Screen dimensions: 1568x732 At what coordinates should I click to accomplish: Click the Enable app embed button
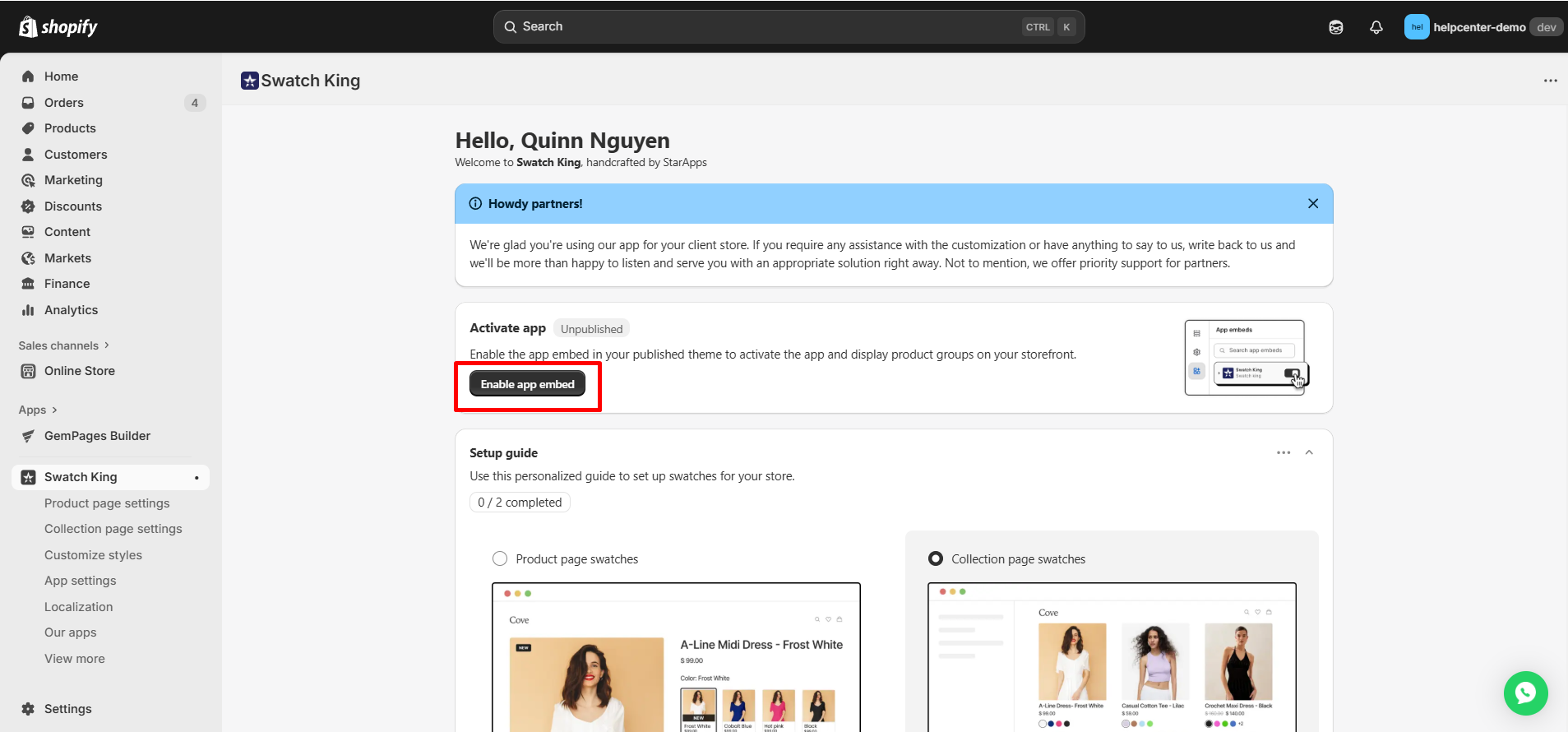coord(527,384)
